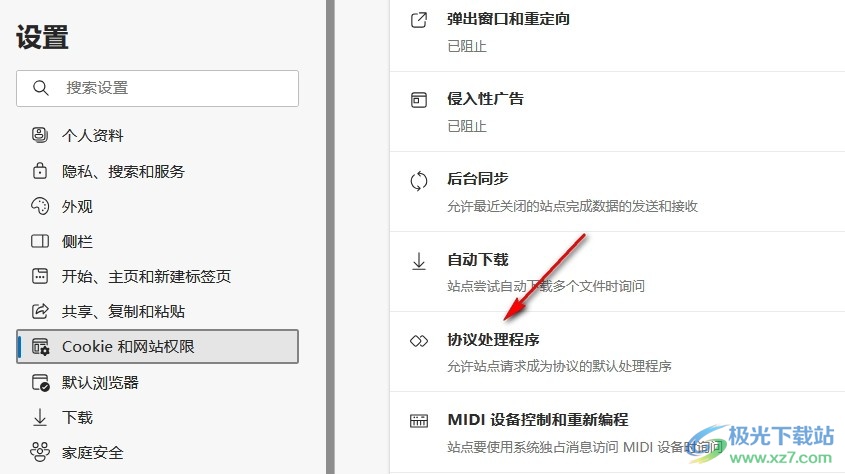The image size is (845, 474).
Task: Click the 已阻止 status under 侵入性广告
Action: [x=467, y=126]
